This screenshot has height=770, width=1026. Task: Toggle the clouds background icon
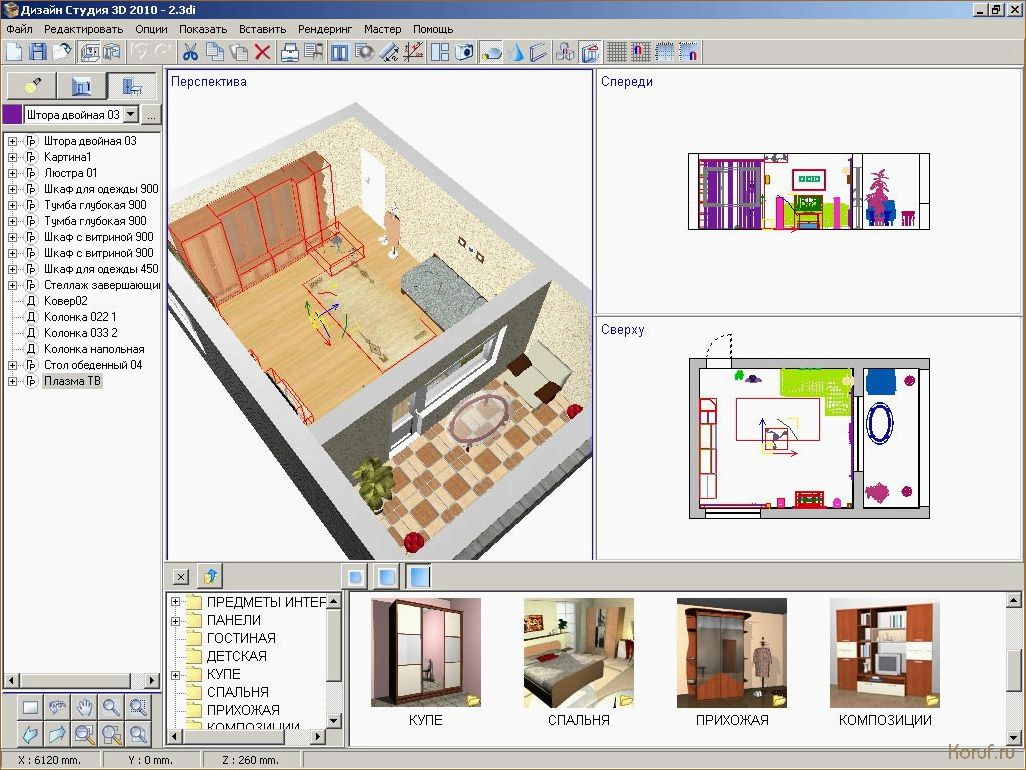(x=491, y=52)
